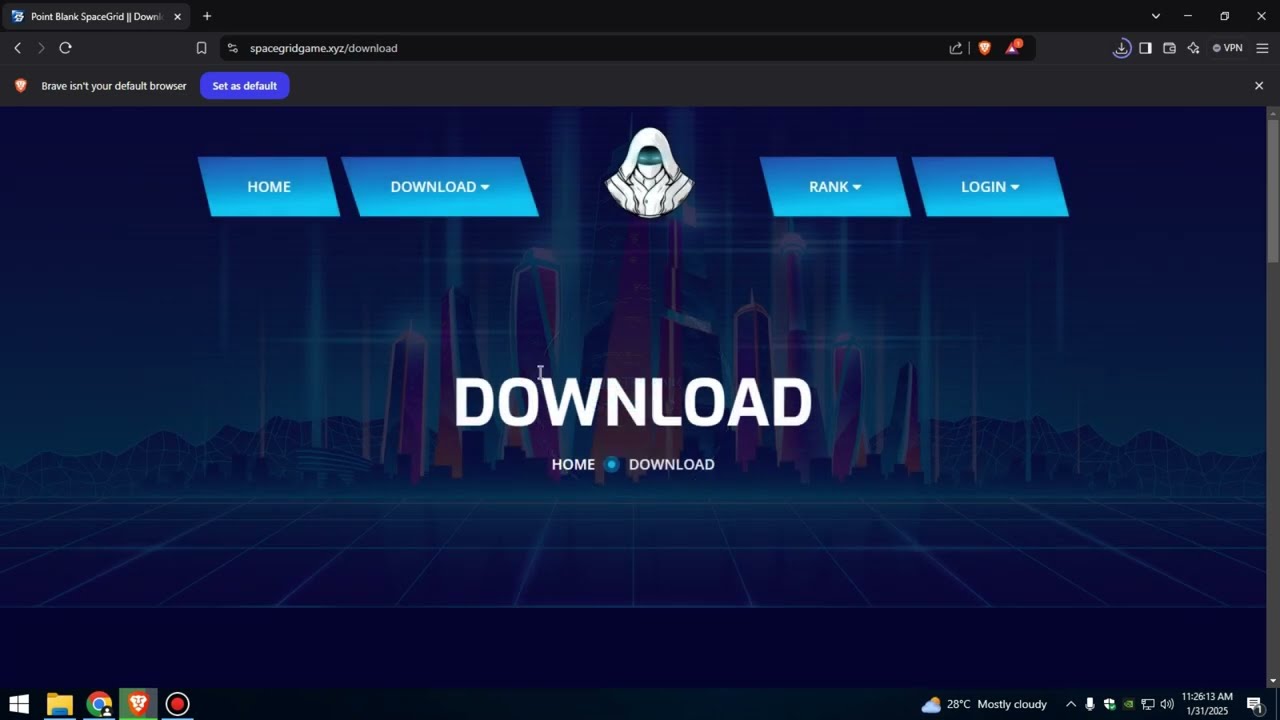Click the screen recorder taskbar icon
The width and height of the screenshot is (1280, 720).
(177, 704)
